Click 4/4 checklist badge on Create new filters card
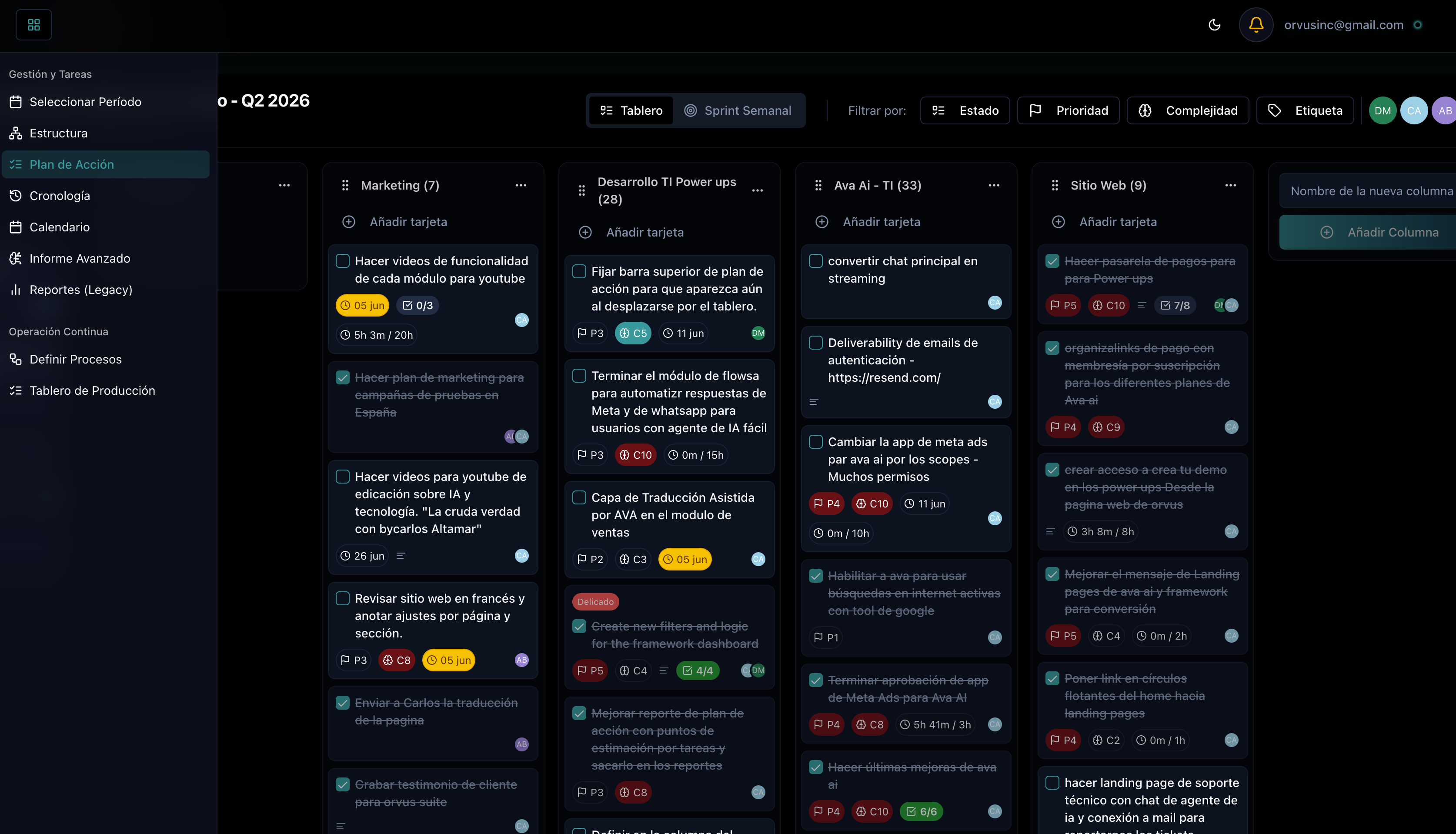The height and width of the screenshot is (834, 1456). click(698, 670)
